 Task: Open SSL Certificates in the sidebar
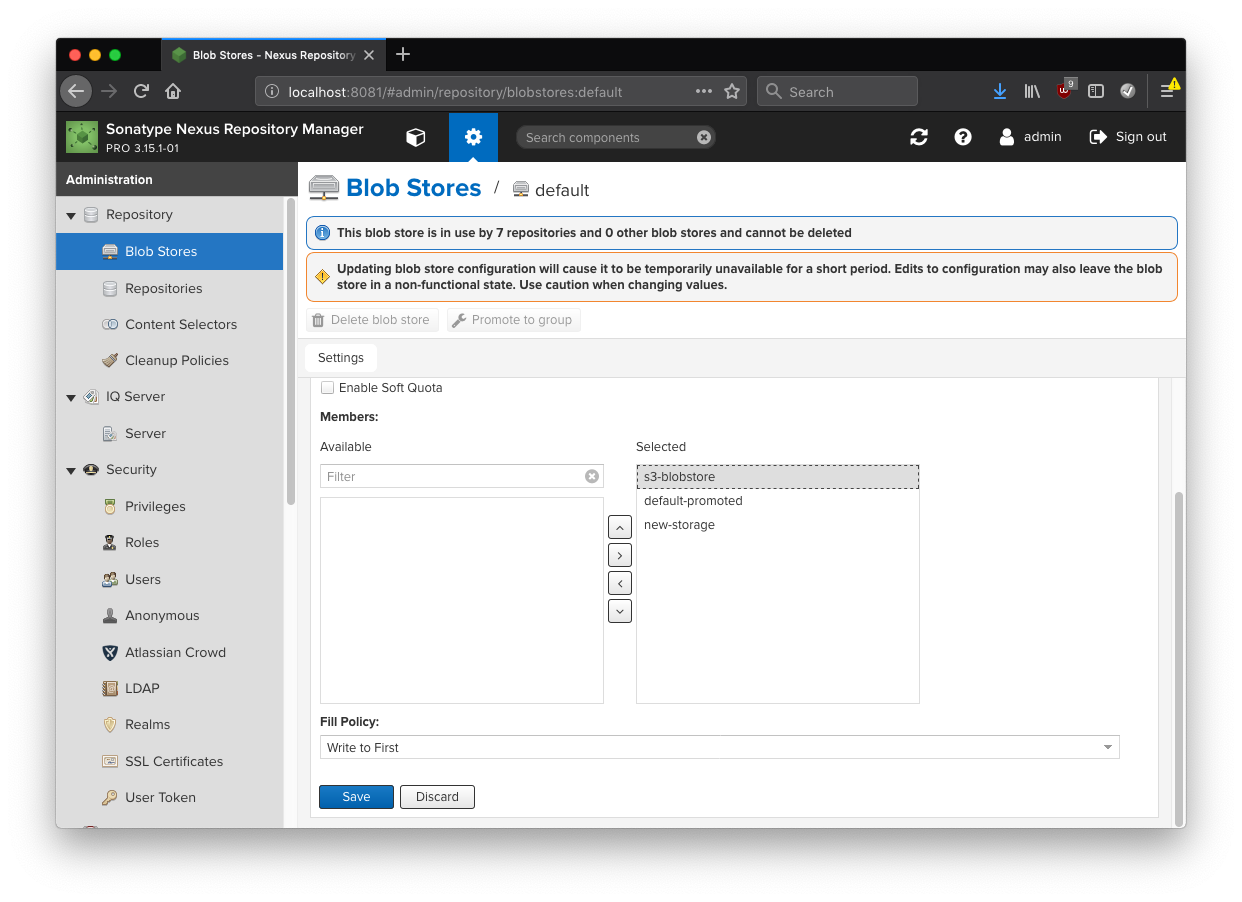[x=170, y=761]
